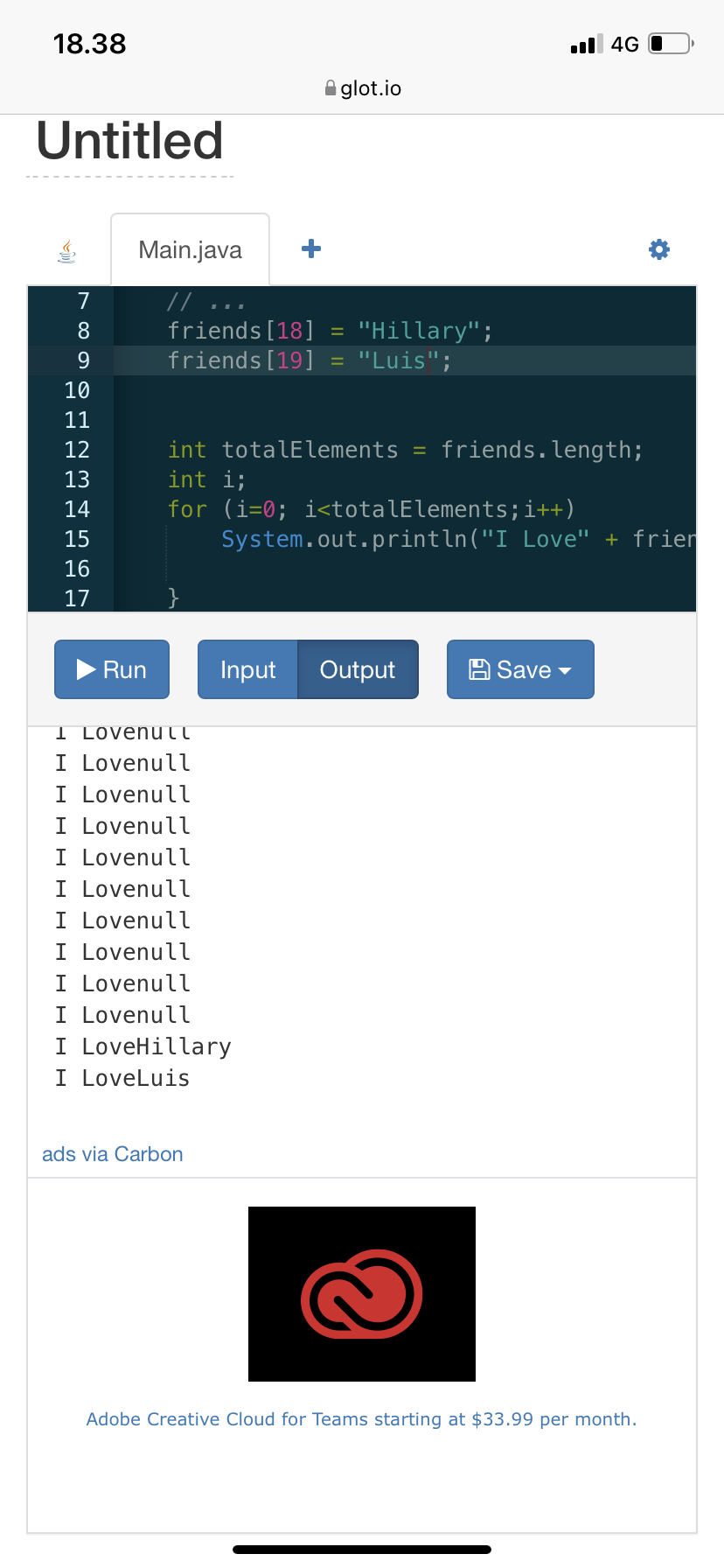
Task: Edit the Untitled snippet title
Action: 130,142
